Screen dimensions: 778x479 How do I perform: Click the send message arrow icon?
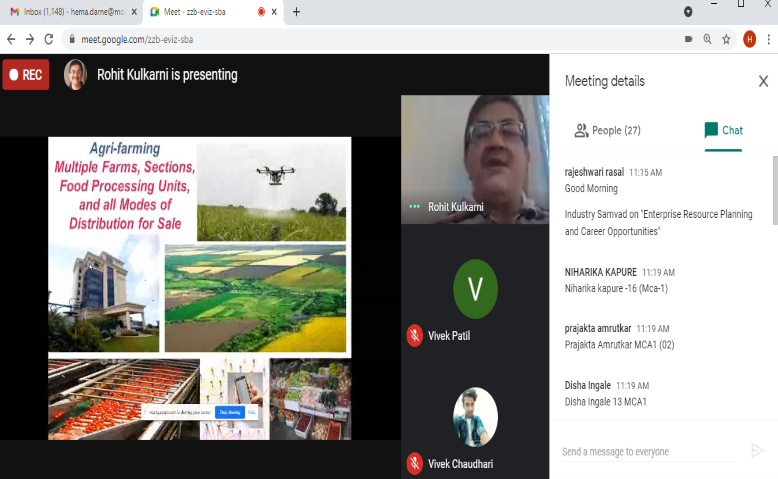757,451
